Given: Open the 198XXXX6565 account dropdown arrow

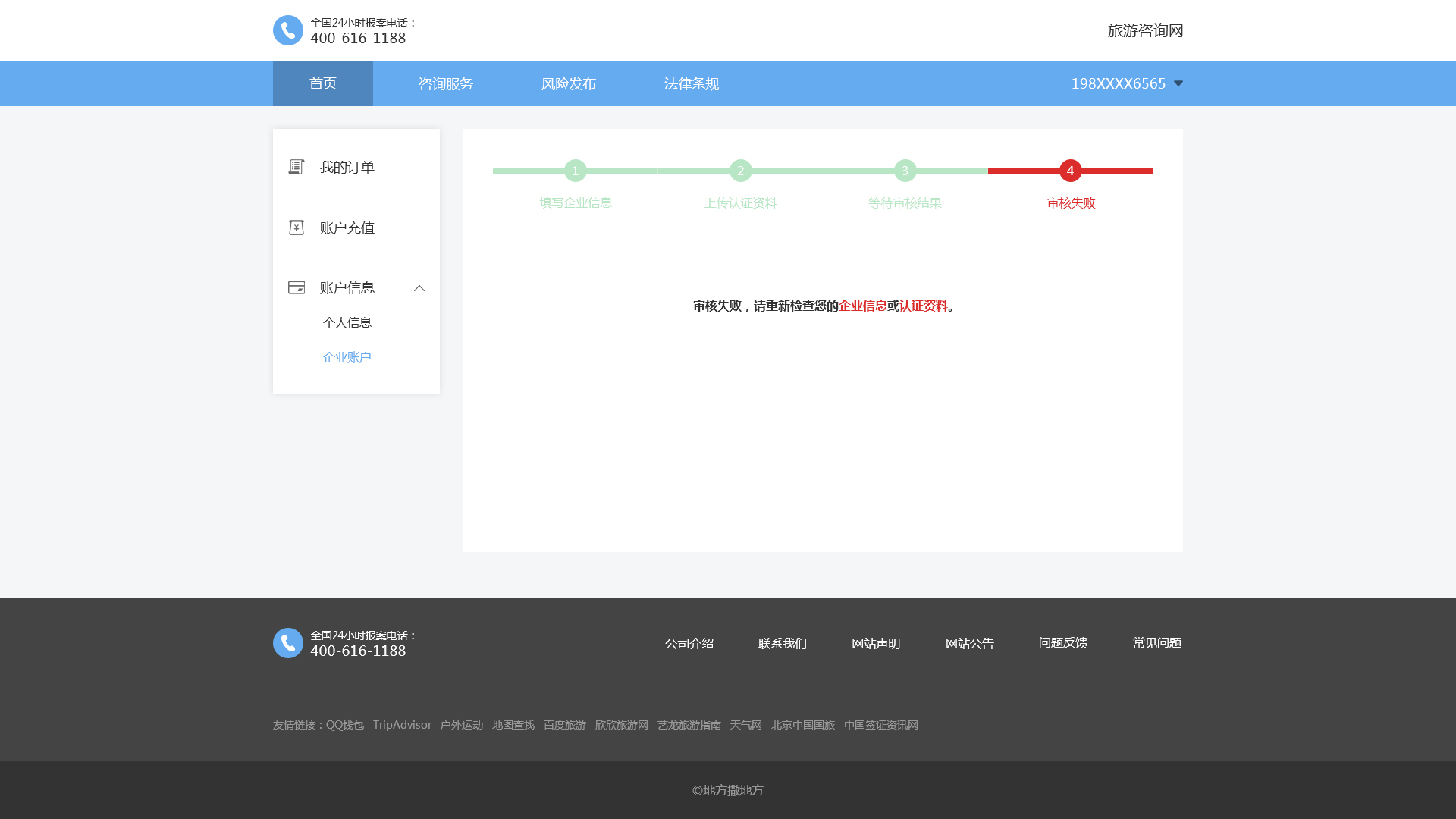Looking at the screenshot, I should (x=1178, y=83).
